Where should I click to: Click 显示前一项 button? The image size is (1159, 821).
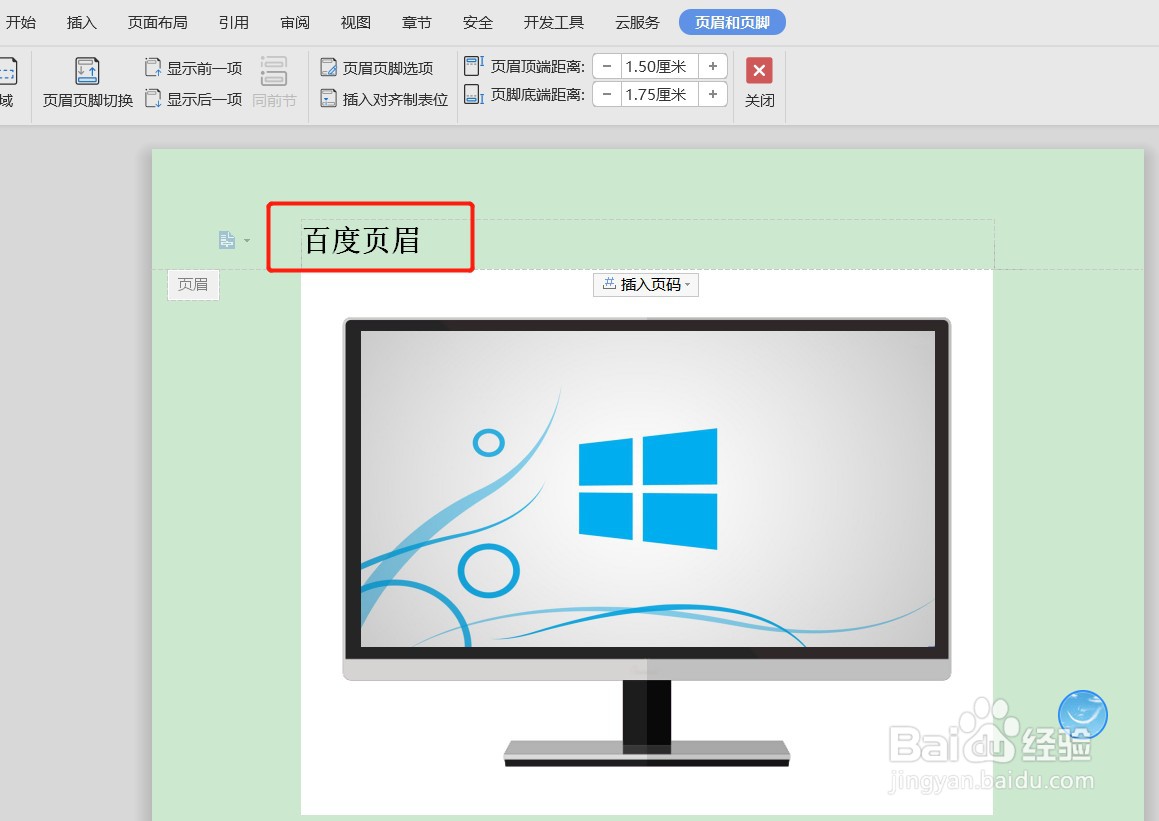(194, 68)
